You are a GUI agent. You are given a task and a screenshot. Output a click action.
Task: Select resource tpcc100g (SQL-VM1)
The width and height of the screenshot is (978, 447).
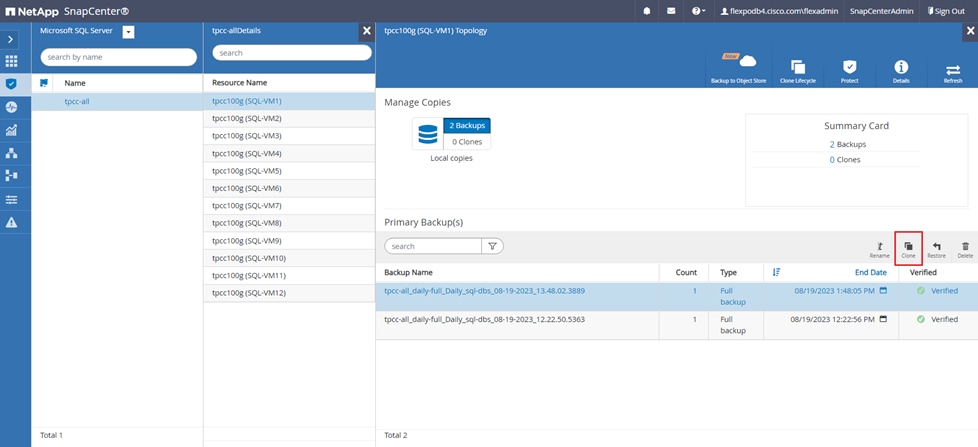pyautogui.click(x=289, y=101)
